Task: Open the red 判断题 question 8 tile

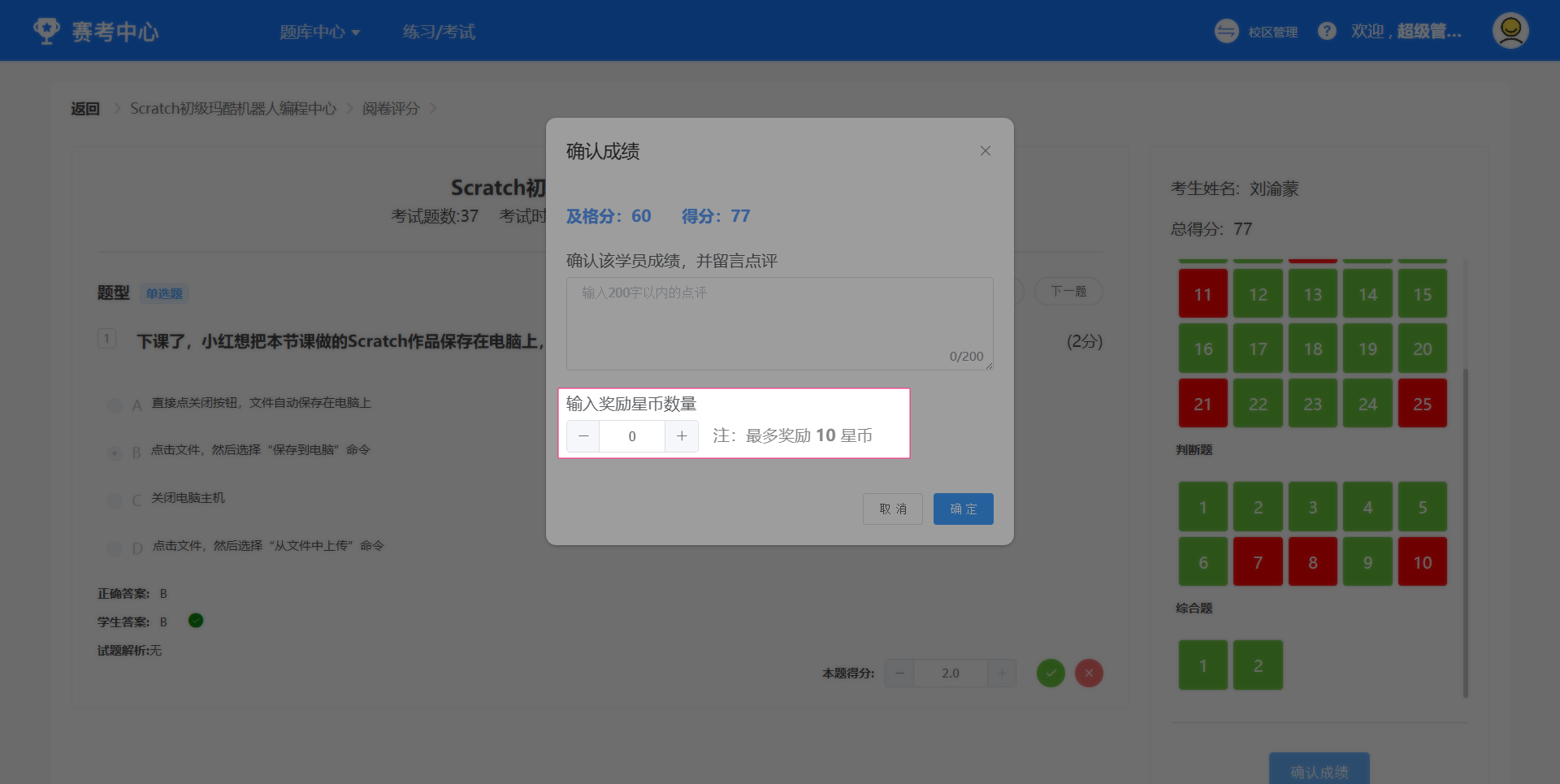Action: tap(1313, 562)
